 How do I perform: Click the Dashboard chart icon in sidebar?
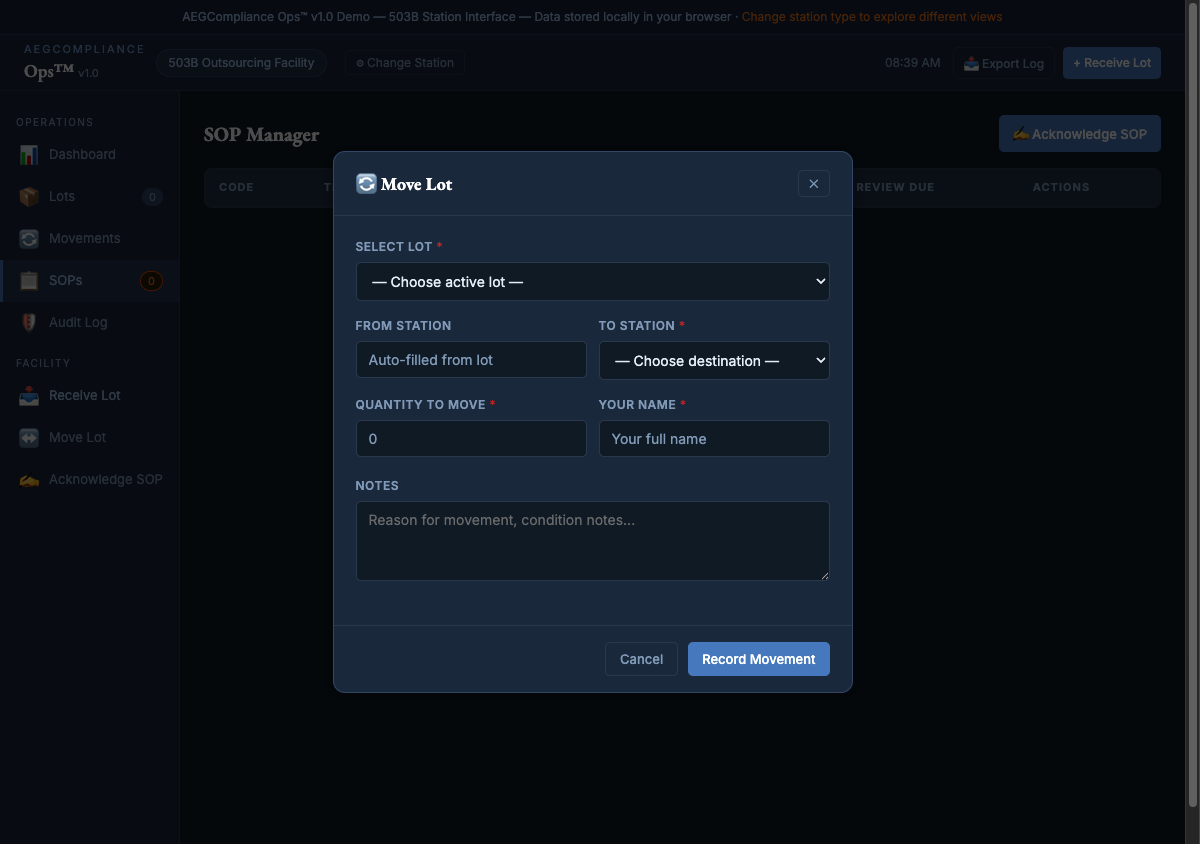[29, 155]
